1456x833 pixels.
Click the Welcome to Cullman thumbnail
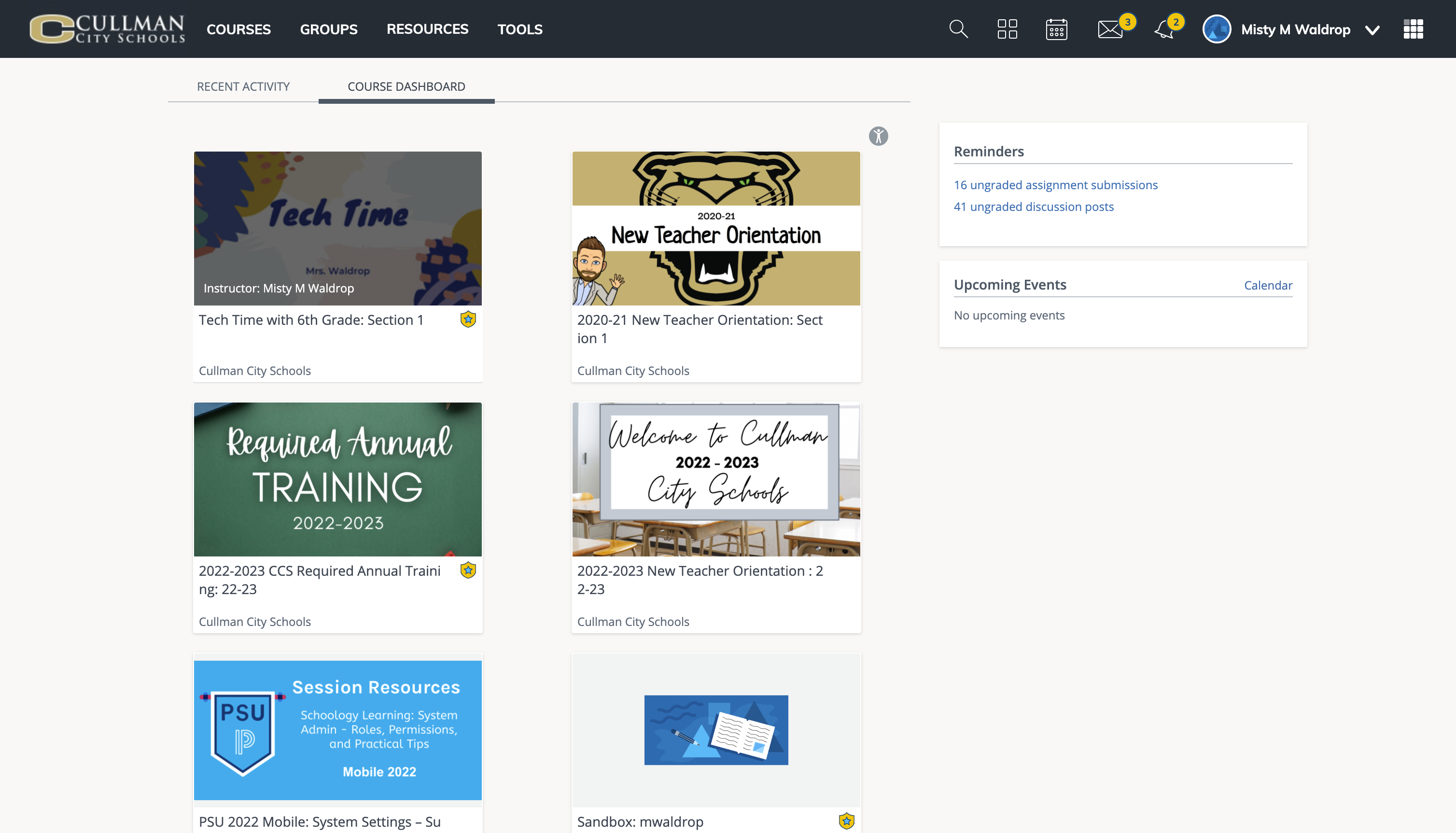716,479
